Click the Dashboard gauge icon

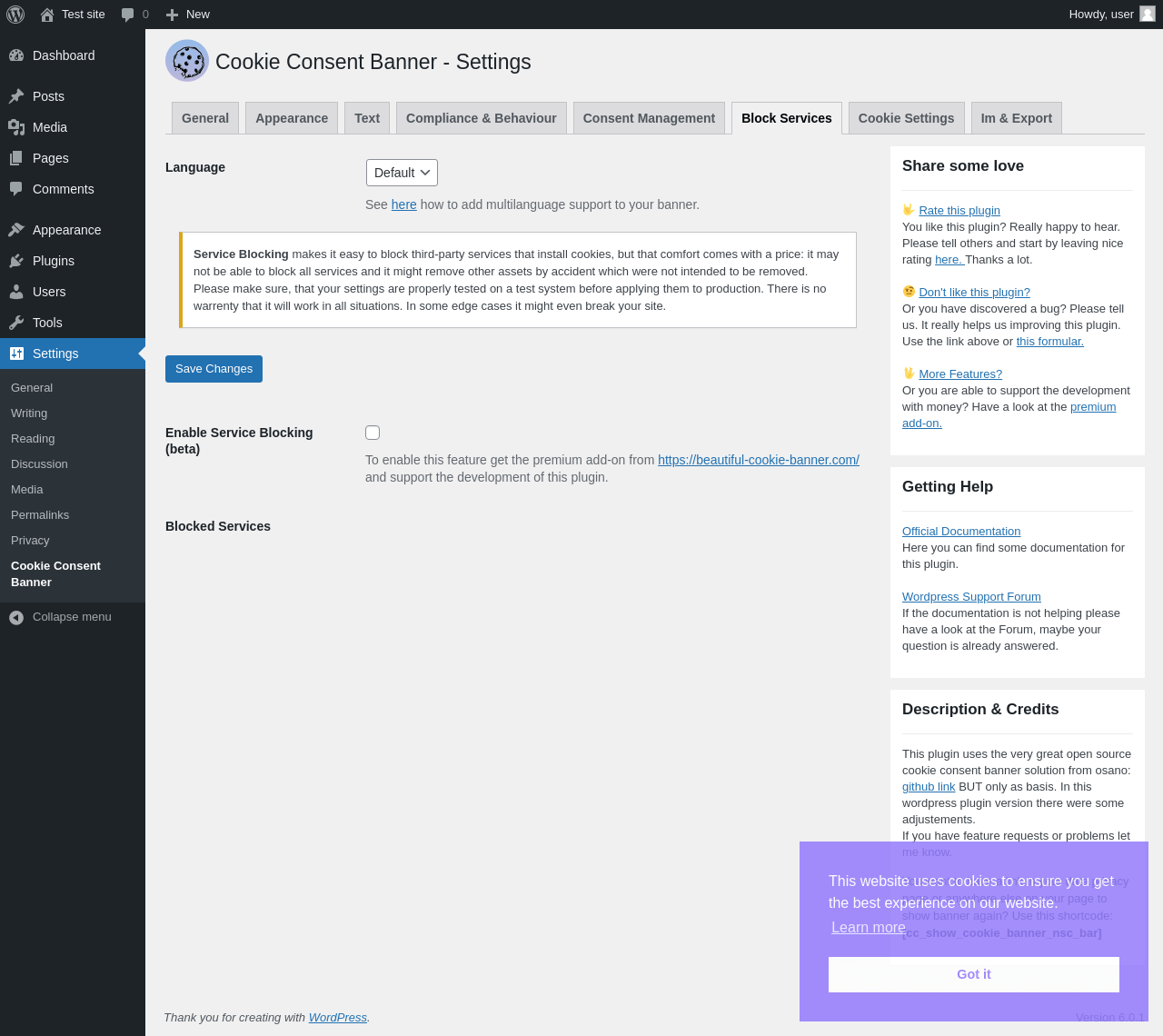click(x=16, y=55)
